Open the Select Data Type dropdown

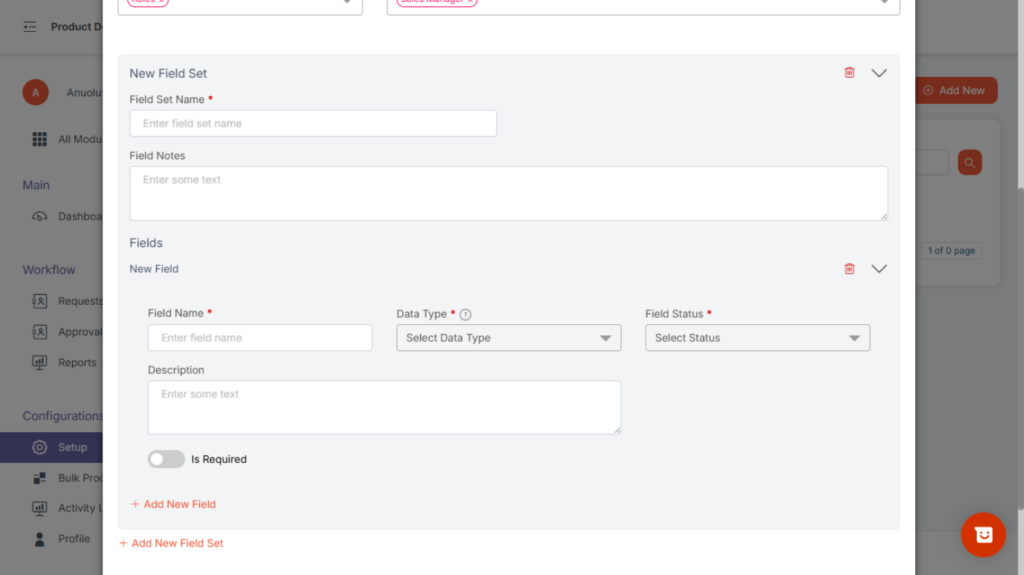click(x=508, y=338)
